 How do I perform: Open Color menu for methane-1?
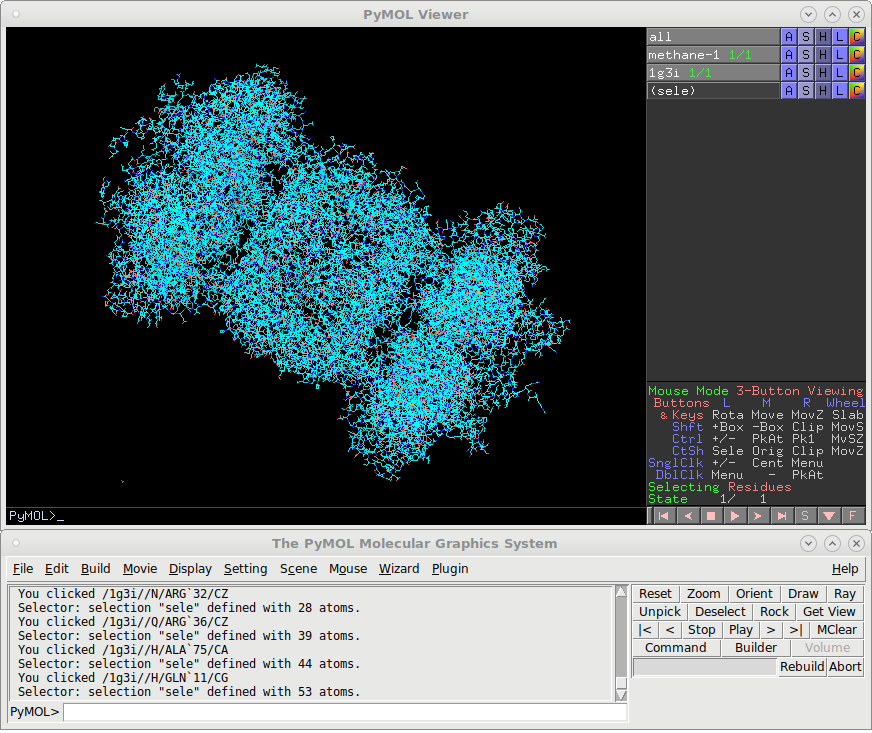click(x=857, y=55)
